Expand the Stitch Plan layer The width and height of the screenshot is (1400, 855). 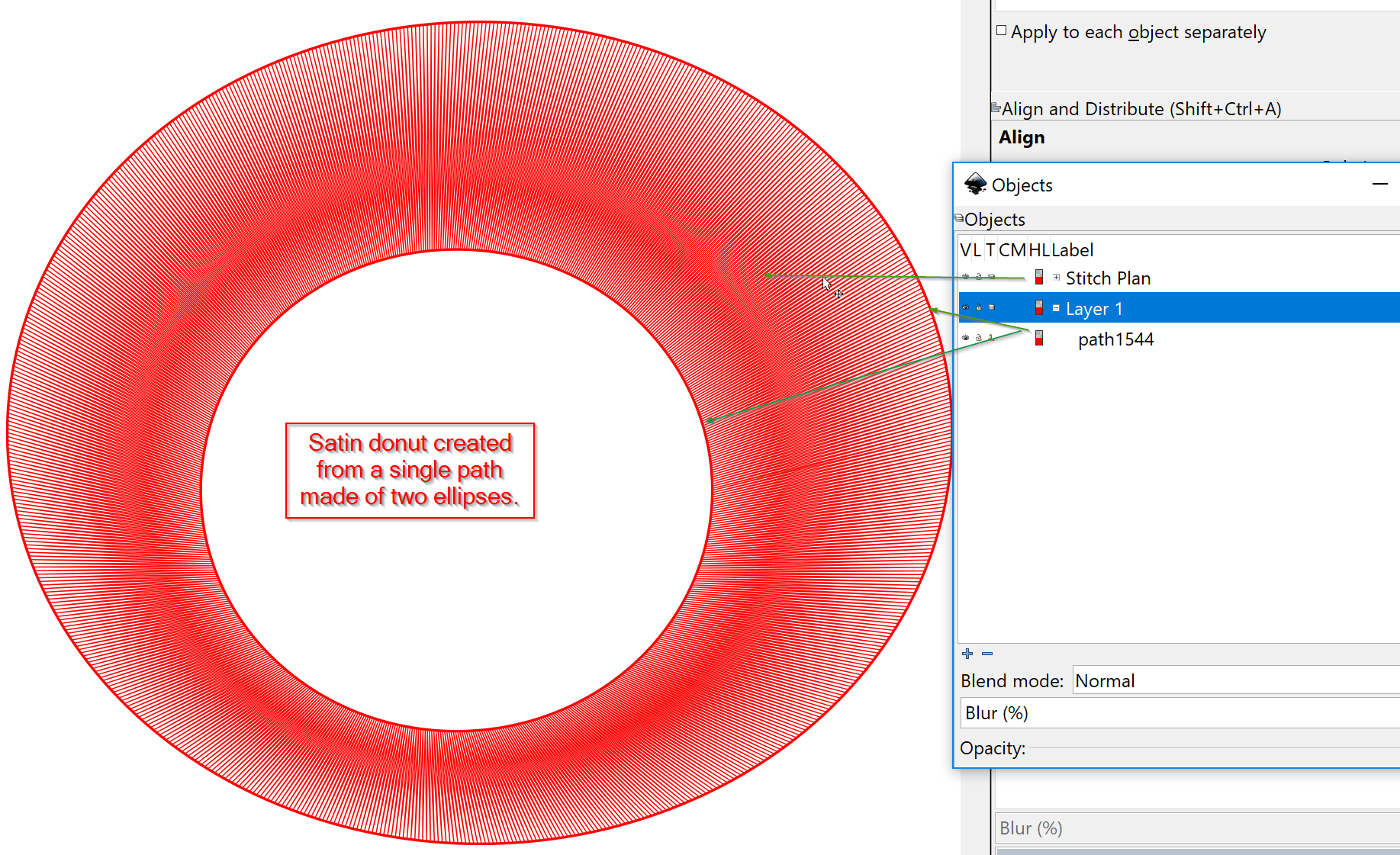[1057, 278]
